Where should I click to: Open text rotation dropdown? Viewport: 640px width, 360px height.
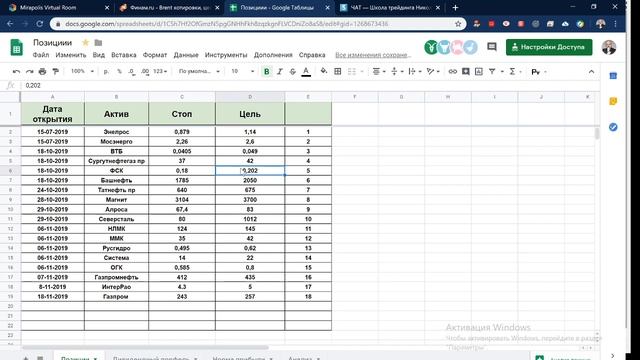point(433,71)
